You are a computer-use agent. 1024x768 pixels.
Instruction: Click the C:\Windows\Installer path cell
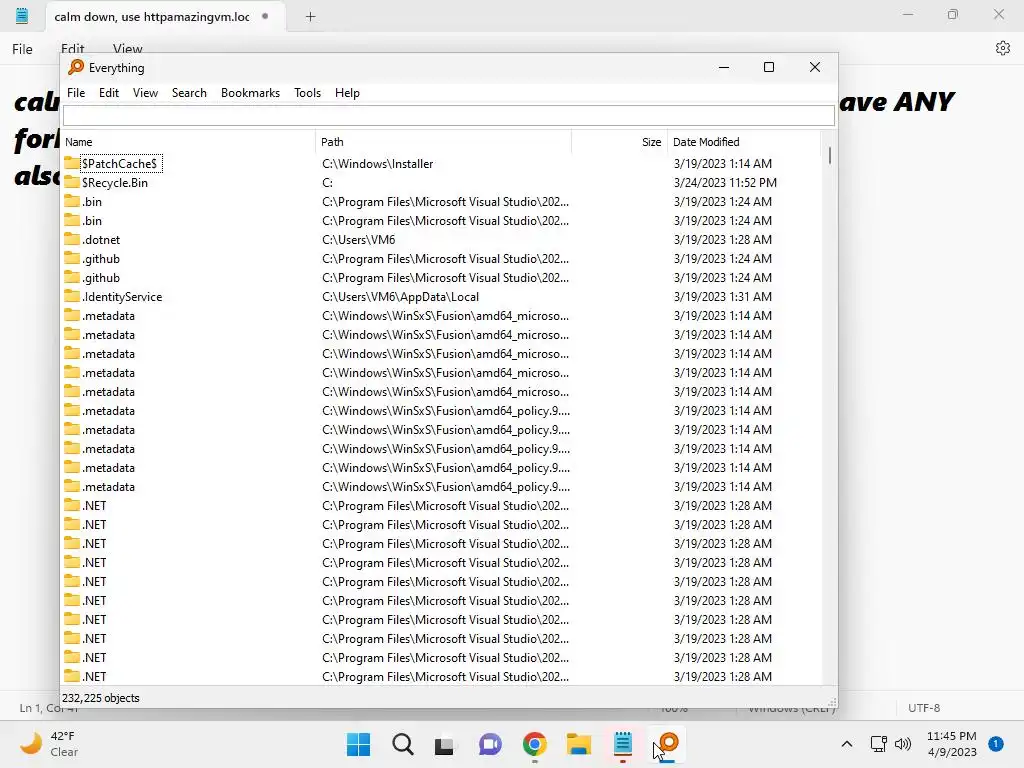[377, 164]
